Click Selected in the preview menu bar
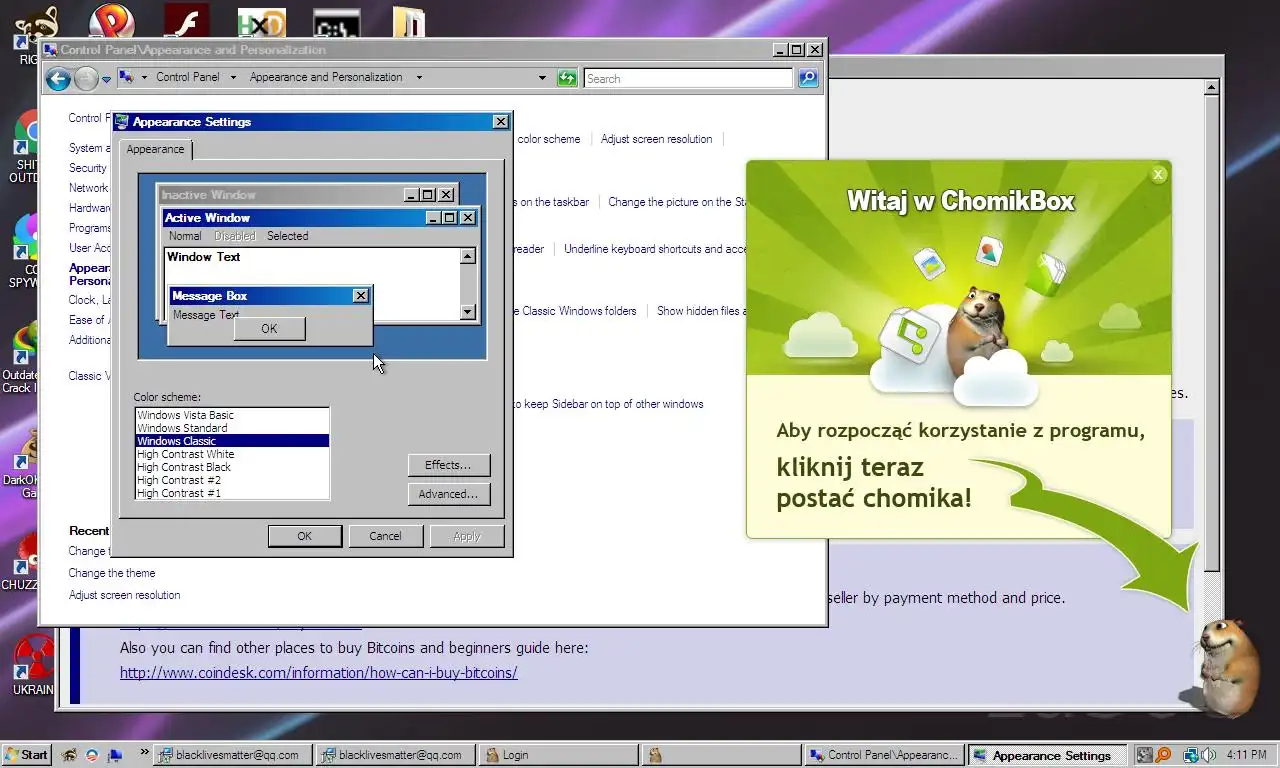Screen dimensions: 1280x768 tap(287, 236)
